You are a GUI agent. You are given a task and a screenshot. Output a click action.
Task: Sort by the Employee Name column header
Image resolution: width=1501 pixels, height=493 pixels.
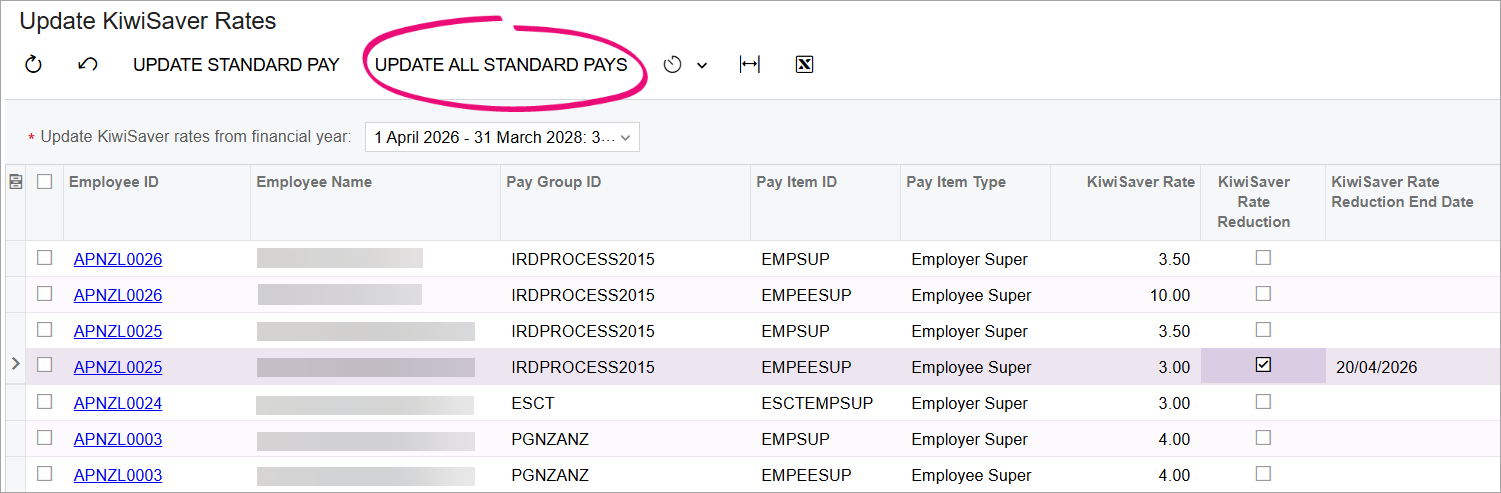click(314, 182)
